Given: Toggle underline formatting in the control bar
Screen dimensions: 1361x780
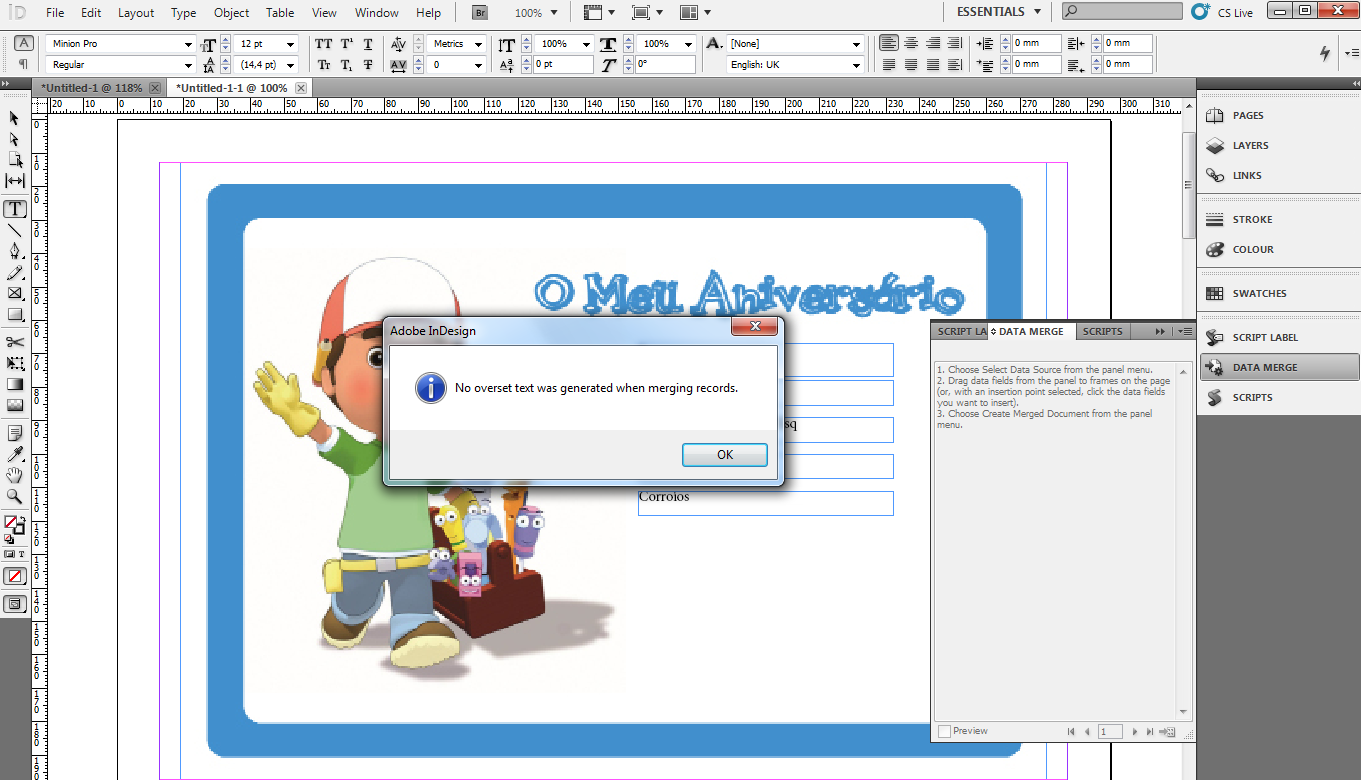Looking at the screenshot, I should pos(367,44).
